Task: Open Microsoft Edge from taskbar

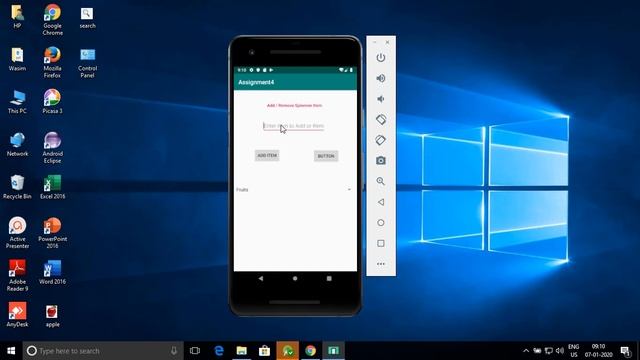Action: click(219, 351)
